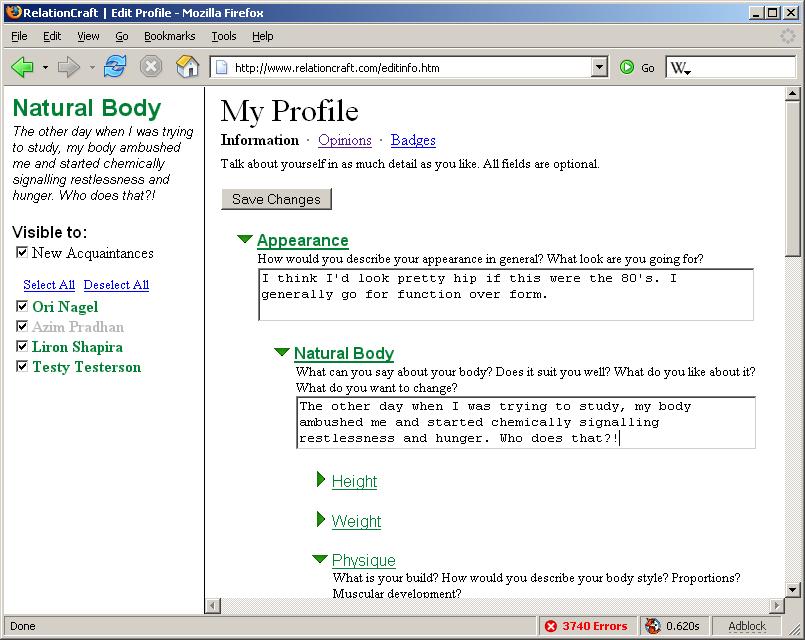Click the Adblock status bar item
Screen dimensions: 805x640
pos(747,626)
